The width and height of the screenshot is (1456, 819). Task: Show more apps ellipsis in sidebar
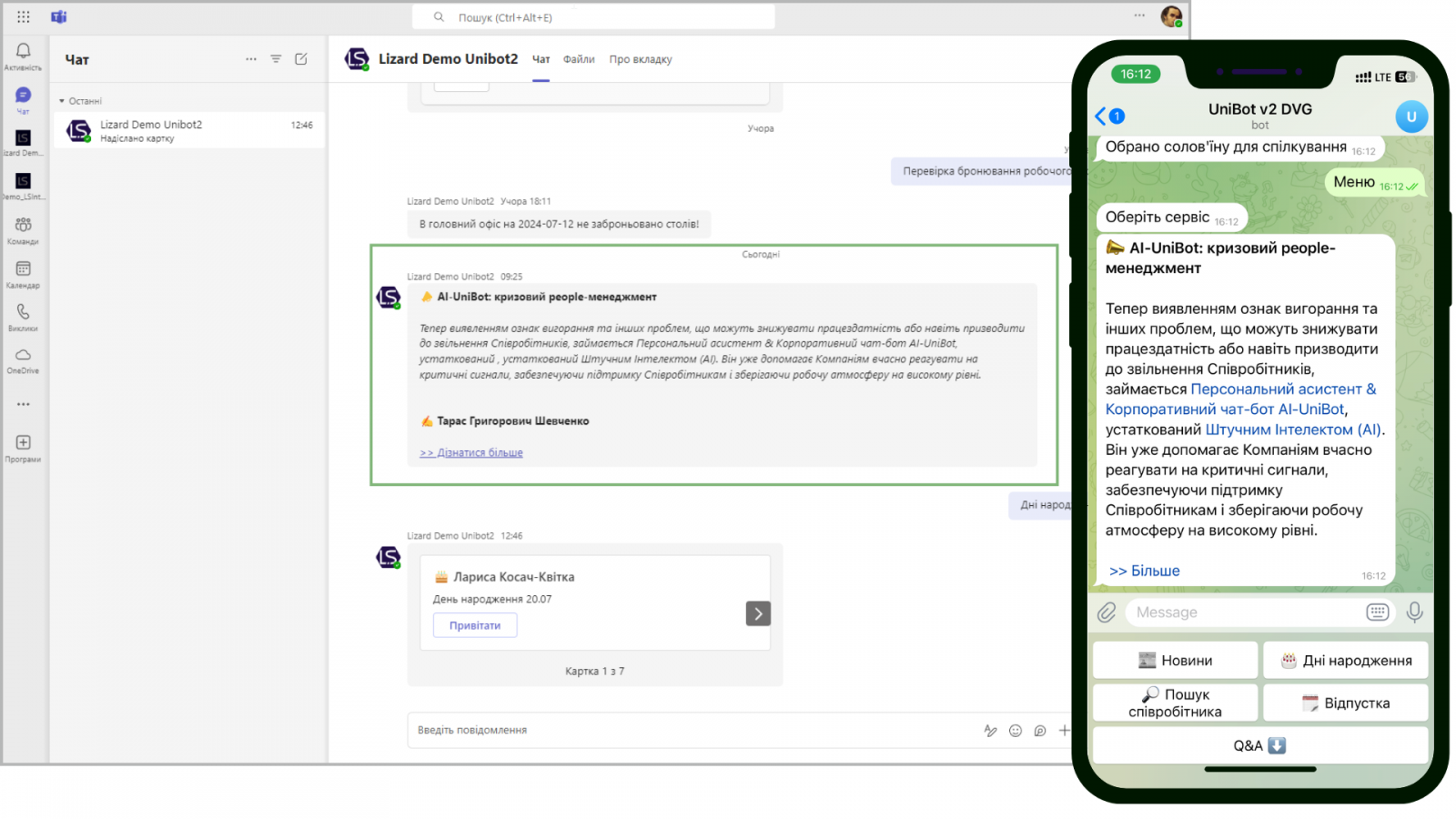pos(23,404)
